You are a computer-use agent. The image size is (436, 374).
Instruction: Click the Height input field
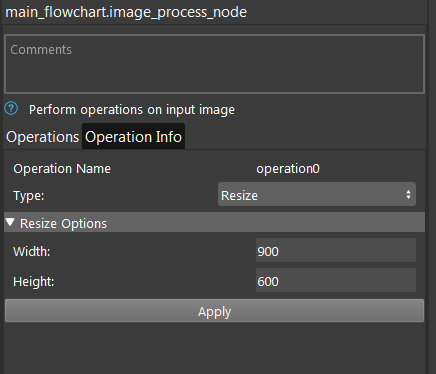tap(336, 280)
